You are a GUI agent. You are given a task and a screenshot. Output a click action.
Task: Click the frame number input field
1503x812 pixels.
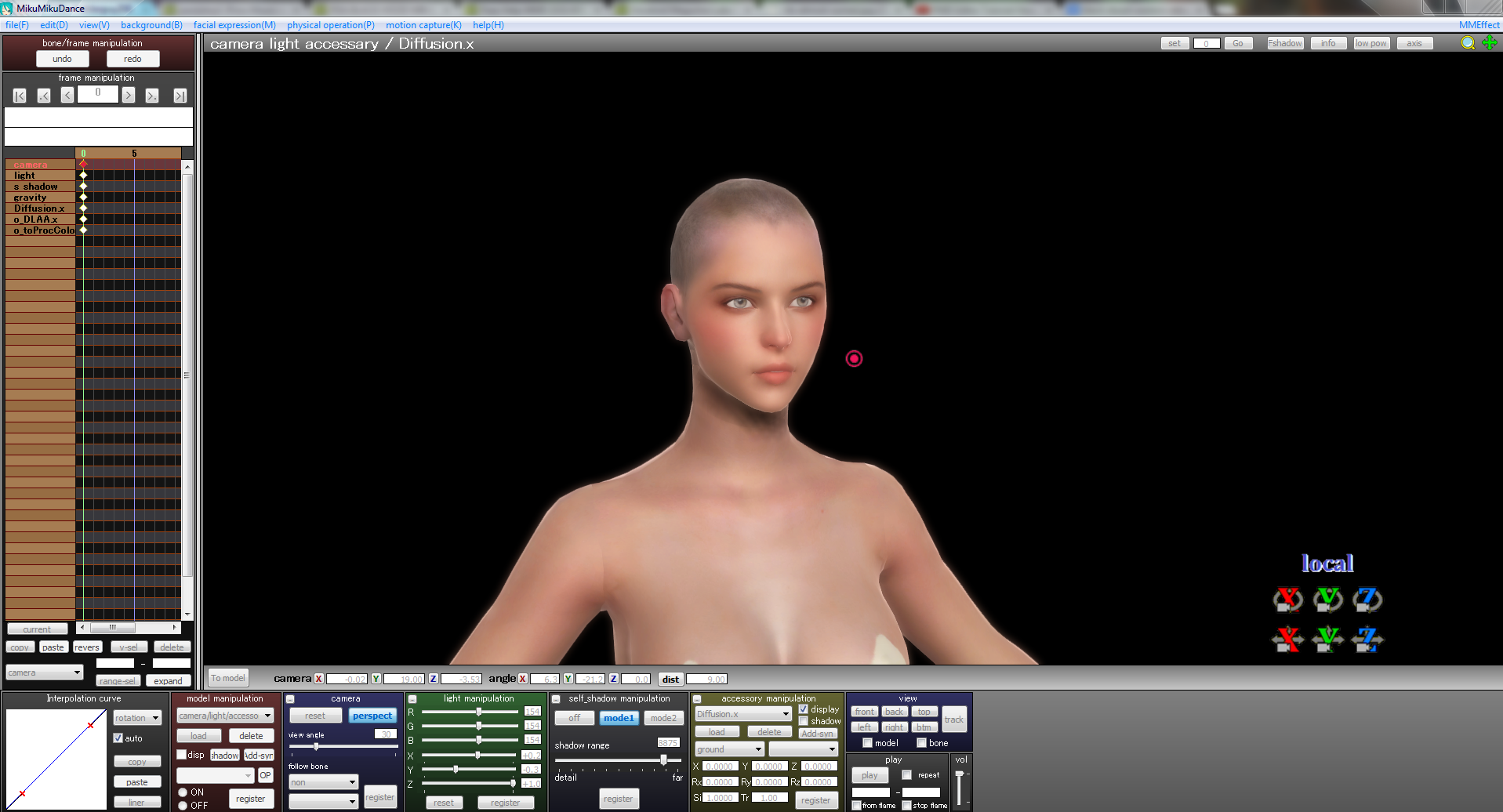98,93
